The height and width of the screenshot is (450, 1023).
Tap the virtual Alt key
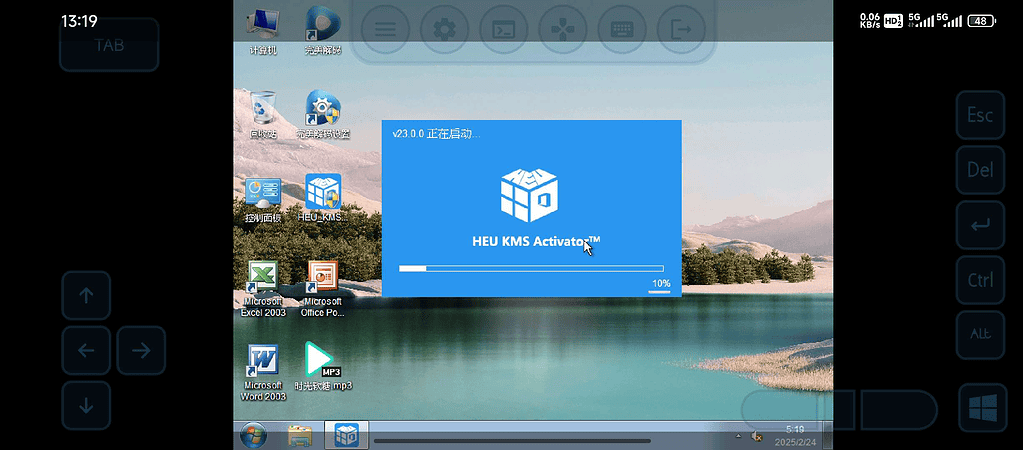[980, 335]
